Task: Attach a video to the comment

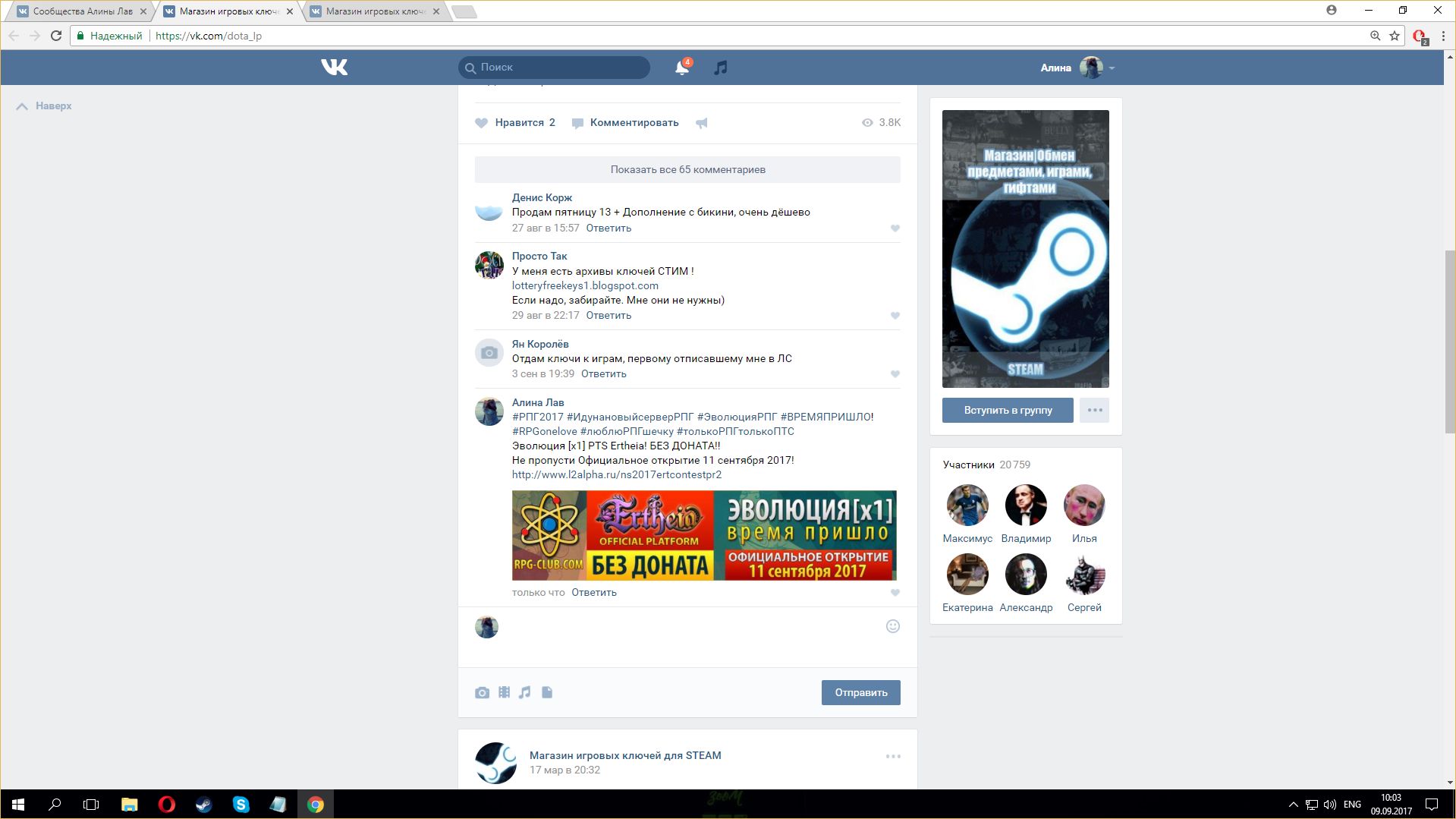Action: (x=504, y=692)
